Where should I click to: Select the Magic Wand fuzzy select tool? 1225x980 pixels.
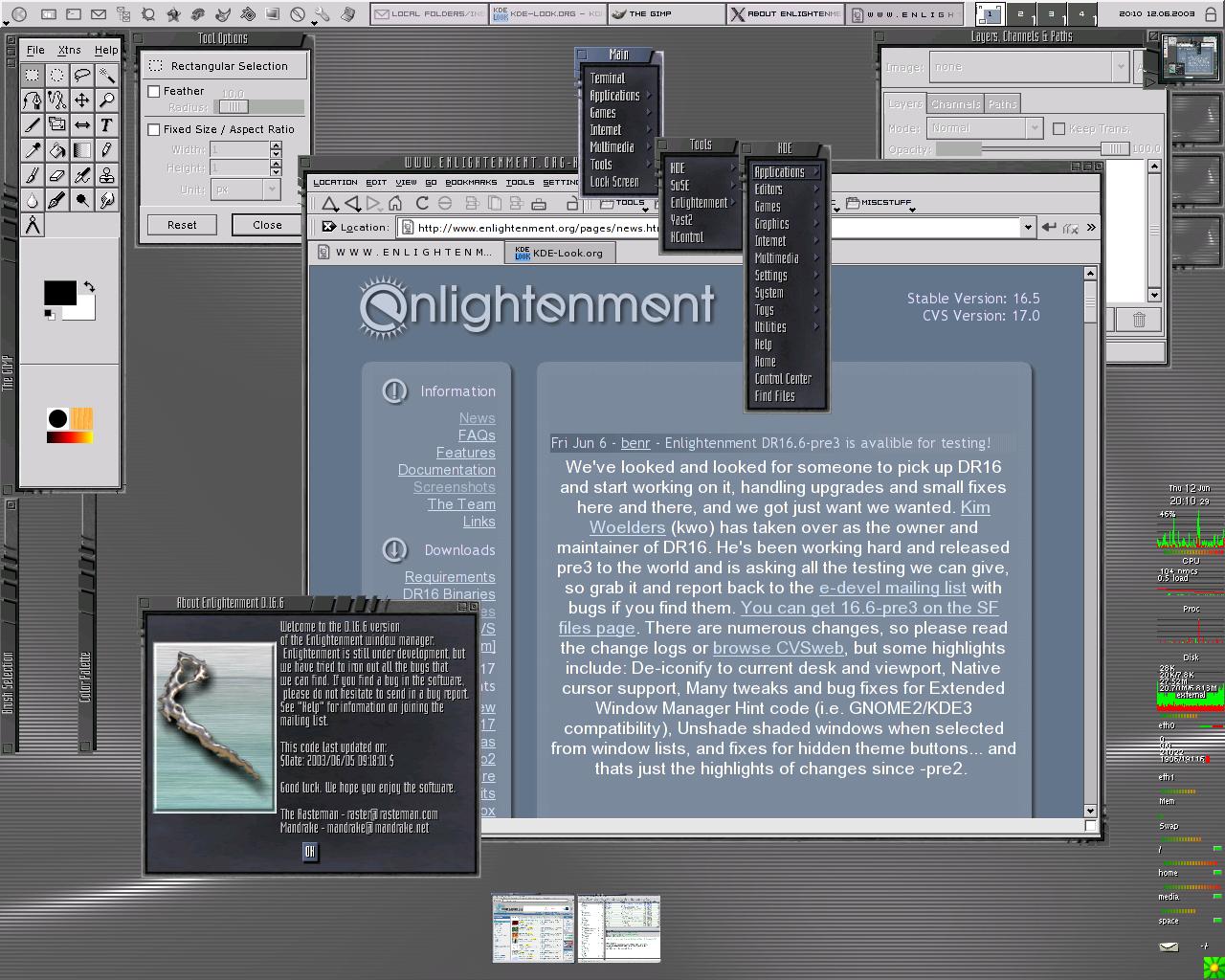(x=107, y=75)
